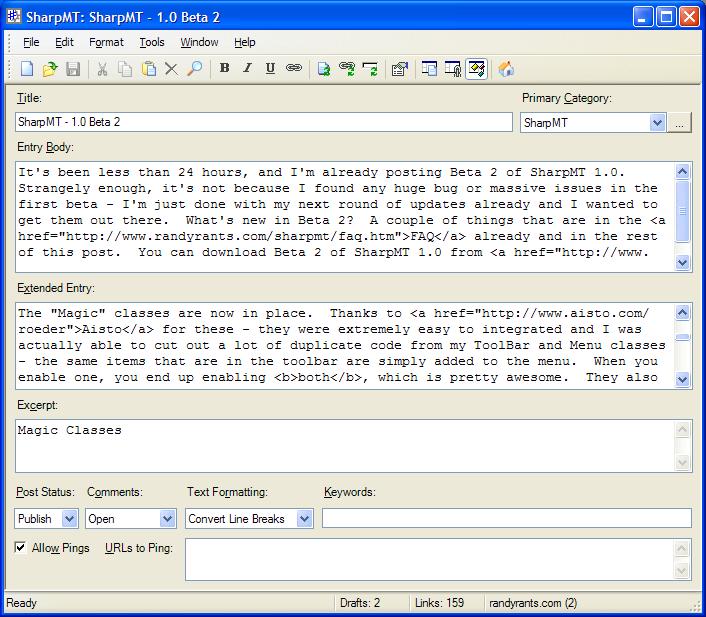Click randyrants.com (2) in status bar
This screenshot has height=617, width=706.
[x=533, y=603]
